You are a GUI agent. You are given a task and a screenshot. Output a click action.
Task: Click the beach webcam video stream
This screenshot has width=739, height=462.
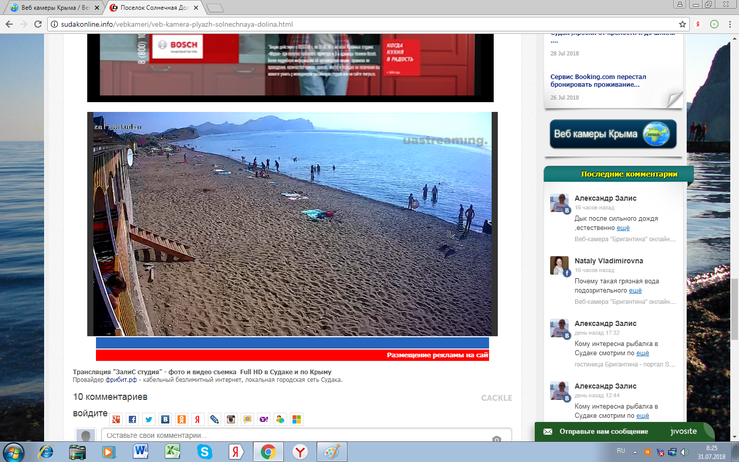tap(290, 223)
